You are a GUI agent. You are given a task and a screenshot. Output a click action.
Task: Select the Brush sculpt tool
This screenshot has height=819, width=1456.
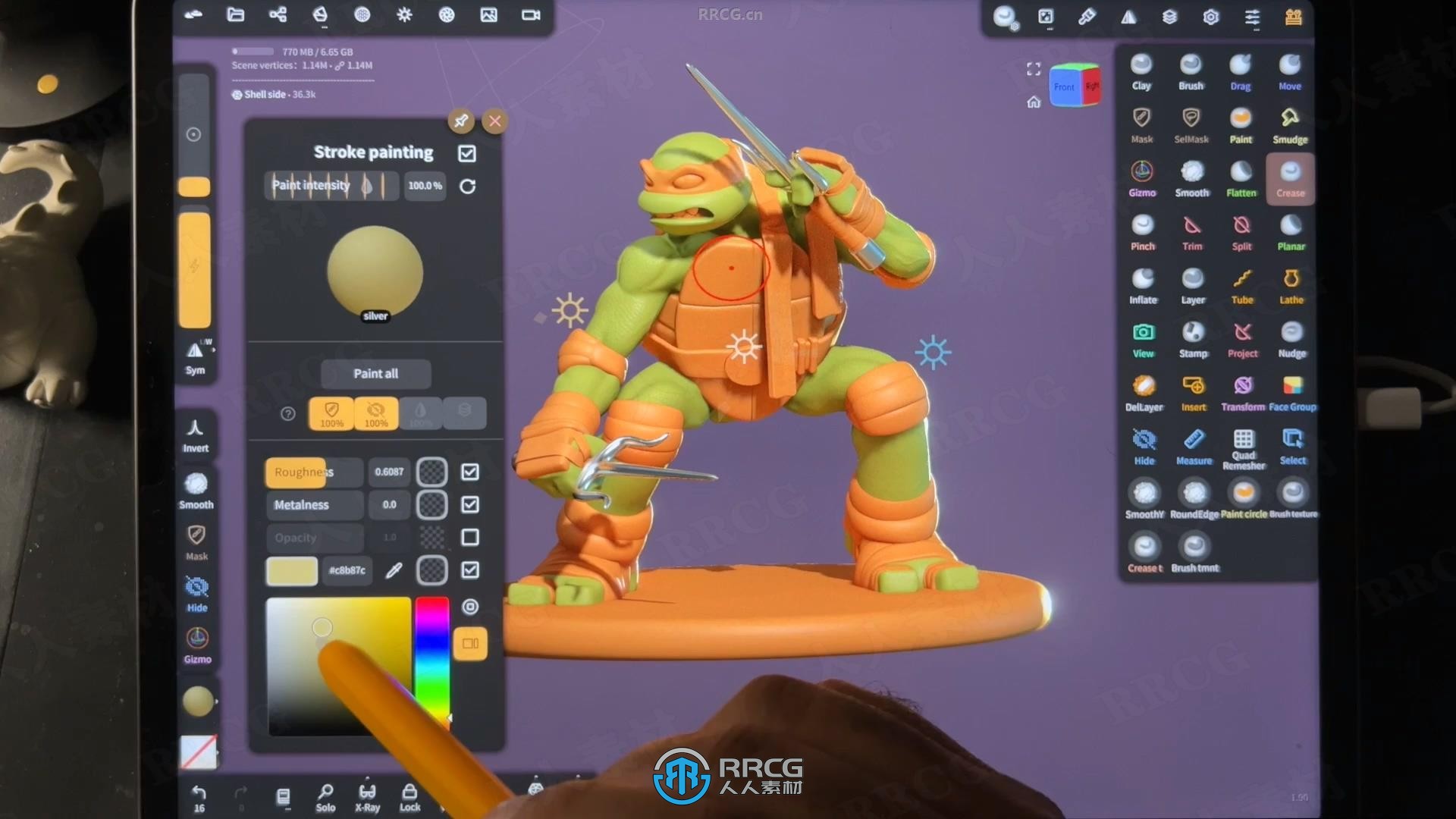pyautogui.click(x=1191, y=72)
